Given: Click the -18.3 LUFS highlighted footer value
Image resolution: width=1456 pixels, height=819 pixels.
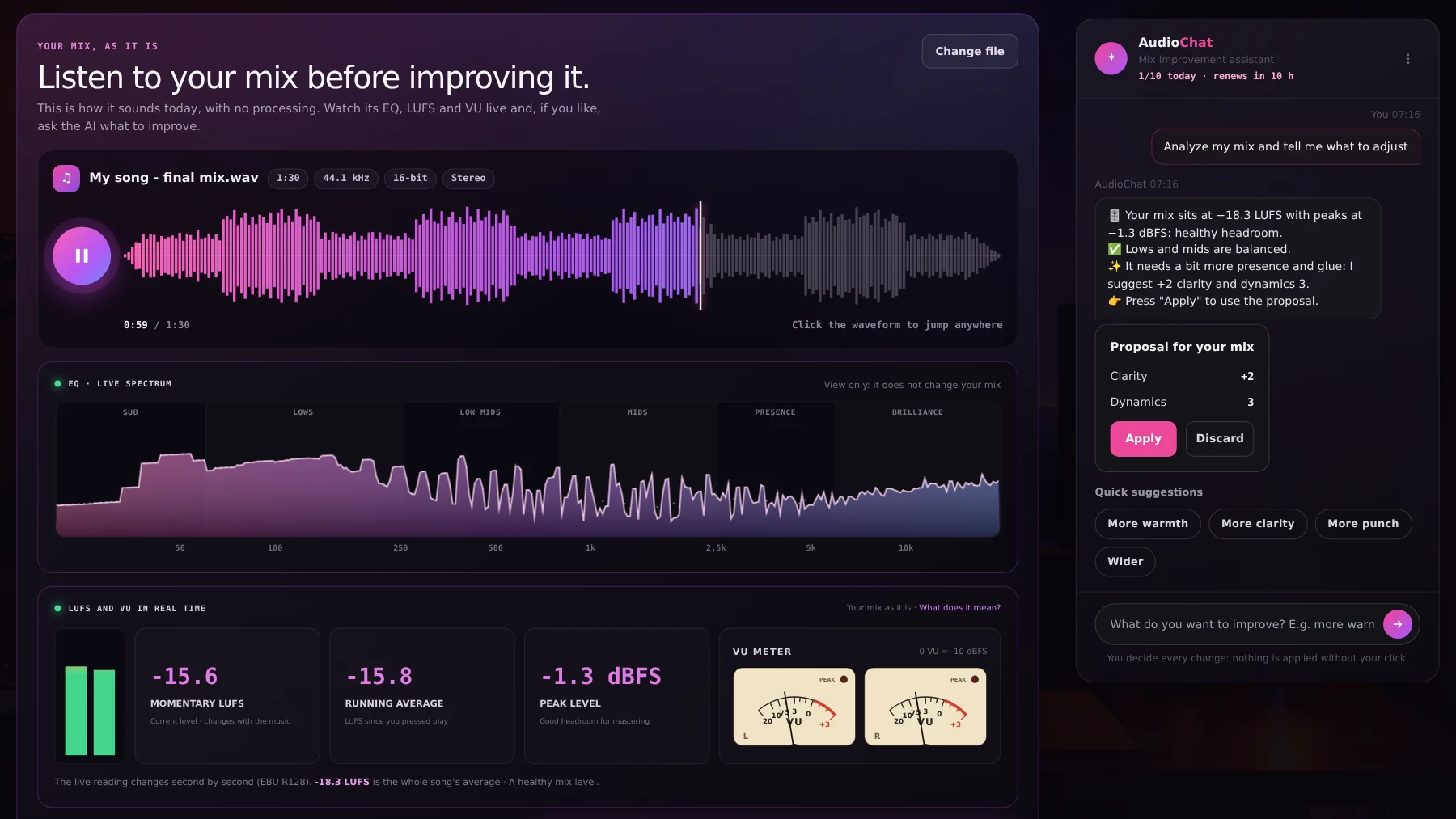Looking at the screenshot, I should [x=342, y=783].
